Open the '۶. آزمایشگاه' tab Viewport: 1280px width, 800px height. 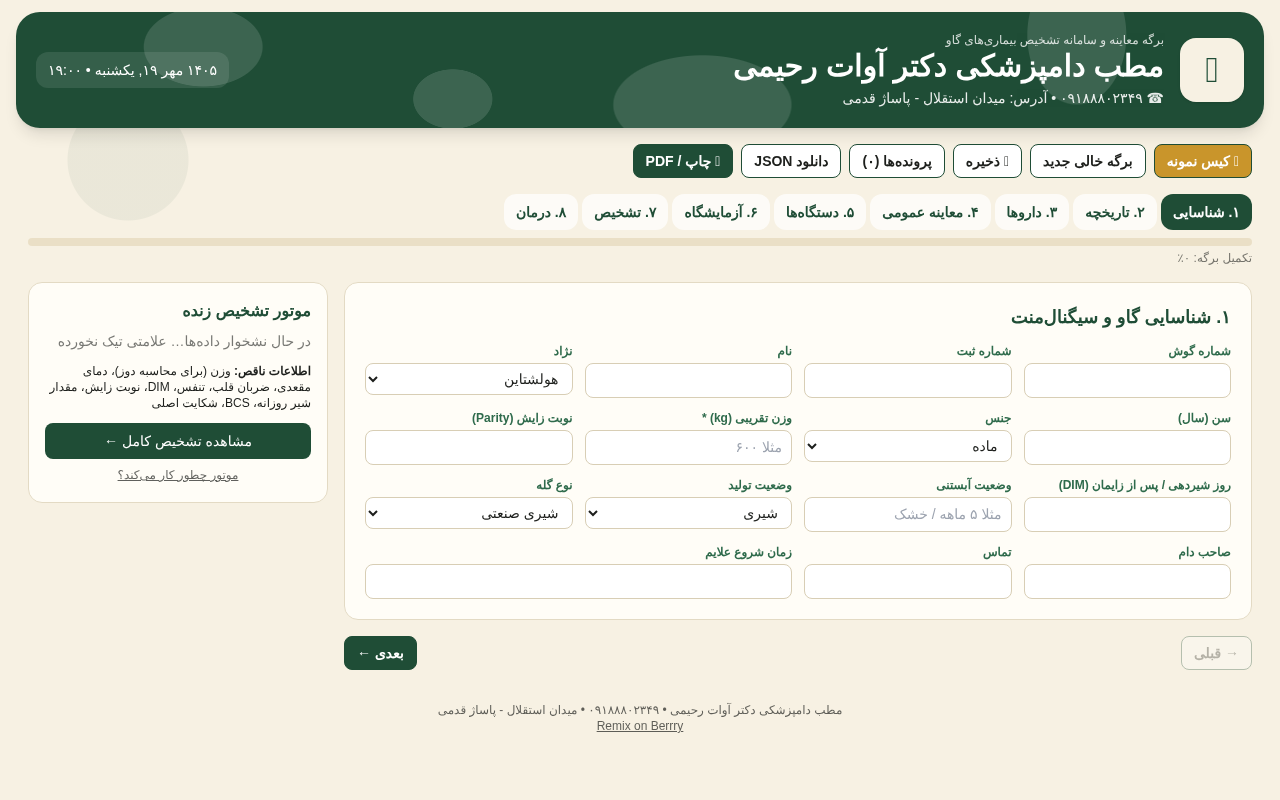(x=721, y=212)
